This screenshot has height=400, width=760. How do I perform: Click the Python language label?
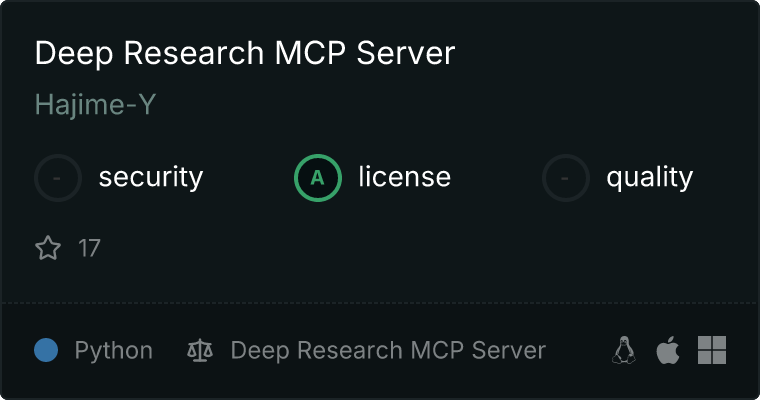pos(113,351)
